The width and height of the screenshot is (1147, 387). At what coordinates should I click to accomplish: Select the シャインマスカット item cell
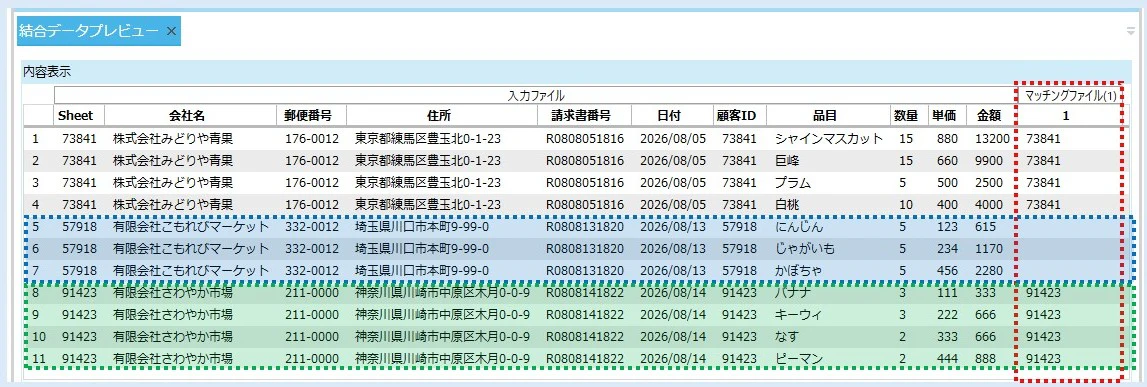coord(829,138)
